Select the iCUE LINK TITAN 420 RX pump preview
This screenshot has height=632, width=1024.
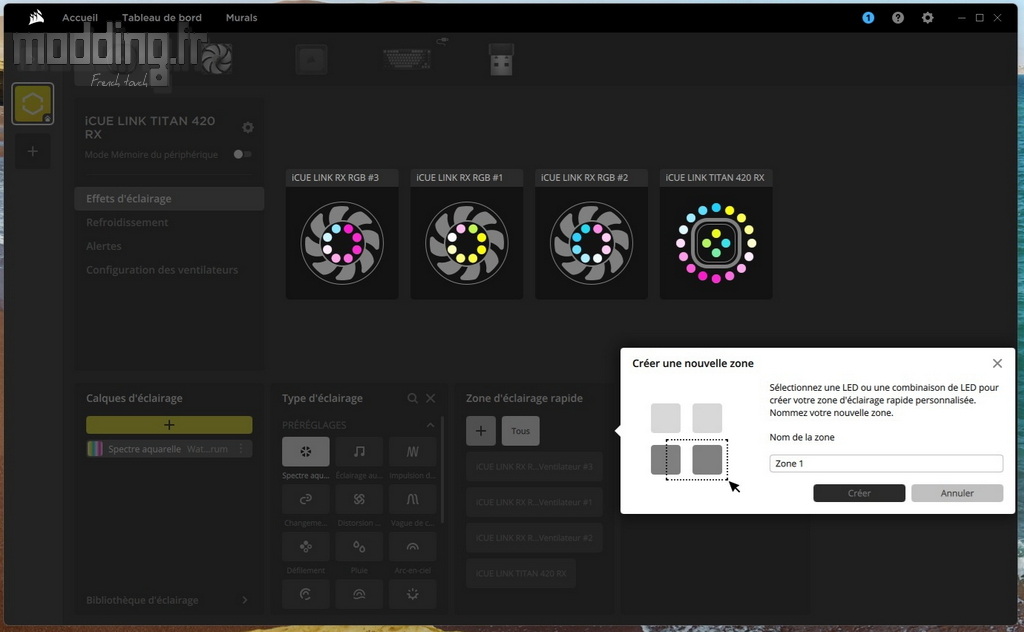click(x=716, y=243)
